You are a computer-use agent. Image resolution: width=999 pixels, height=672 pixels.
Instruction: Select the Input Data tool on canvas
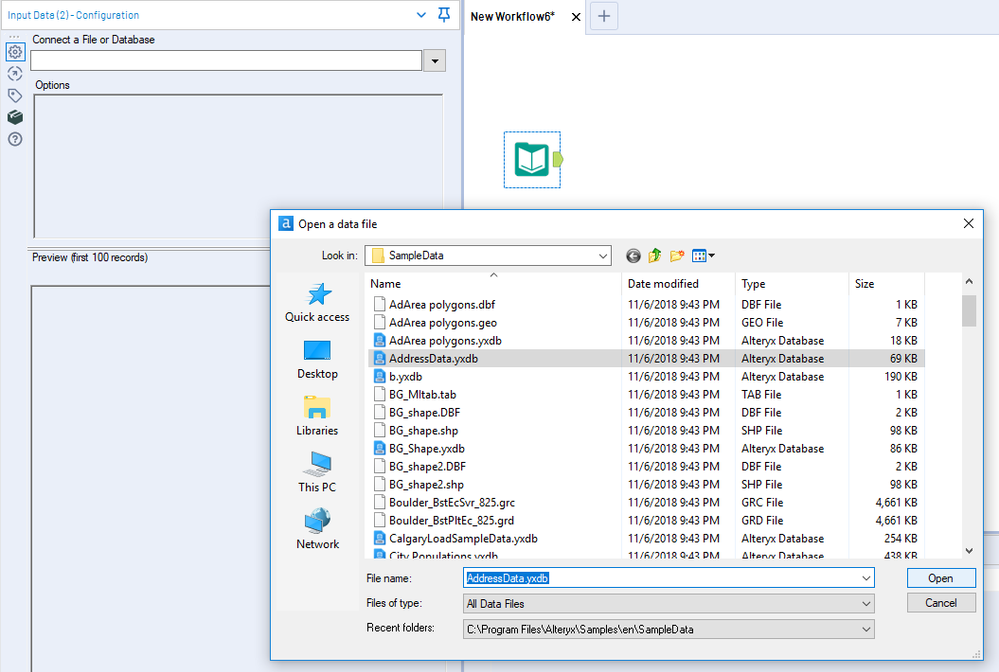pyautogui.click(x=532, y=159)
